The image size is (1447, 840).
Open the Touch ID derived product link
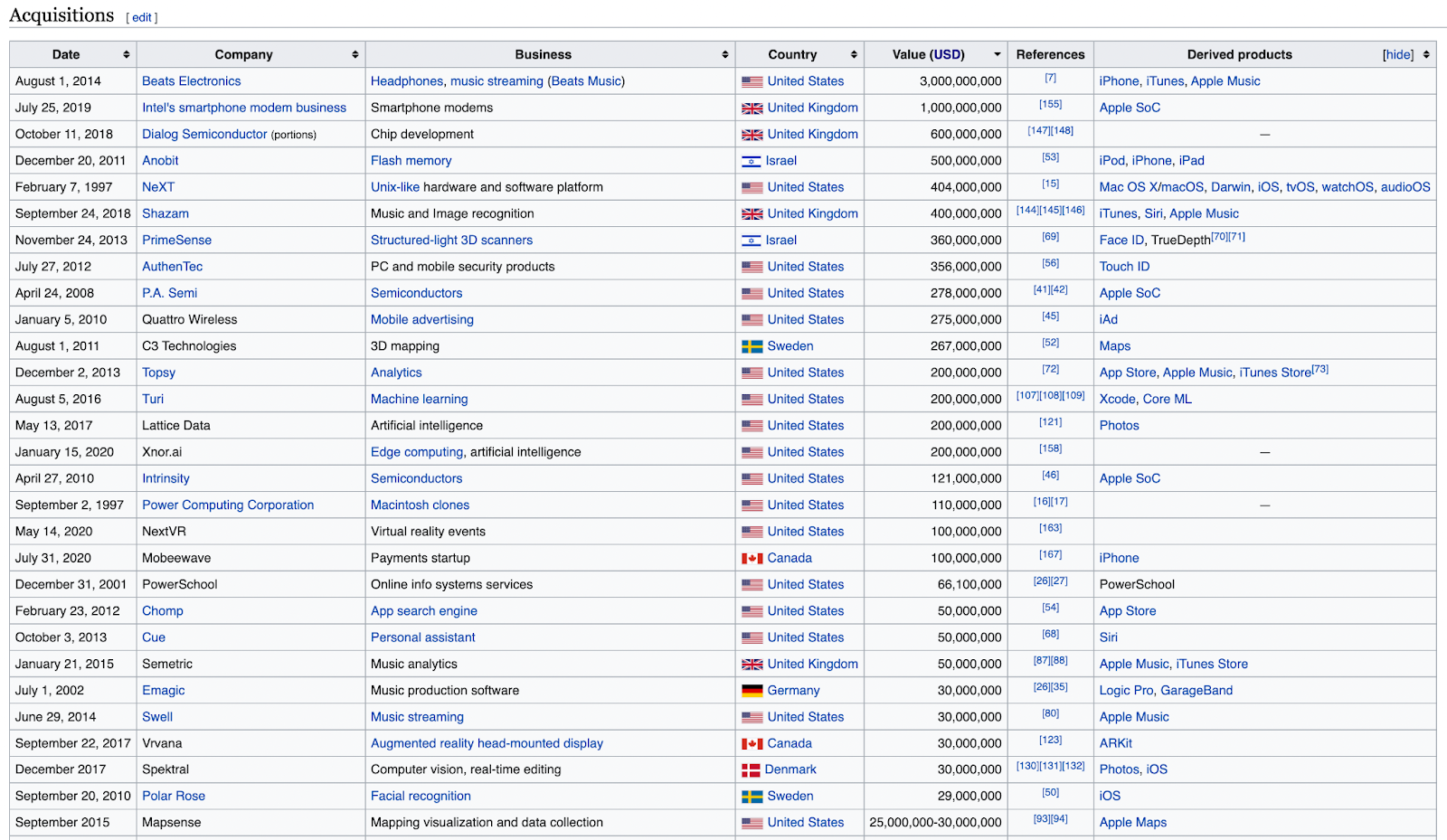(x=1124, y=267)
